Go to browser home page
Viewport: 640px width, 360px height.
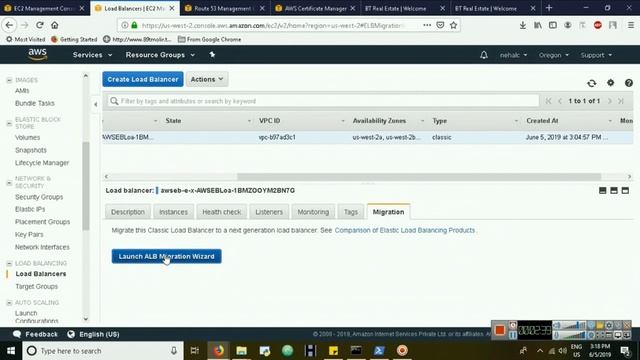point(55,25)
